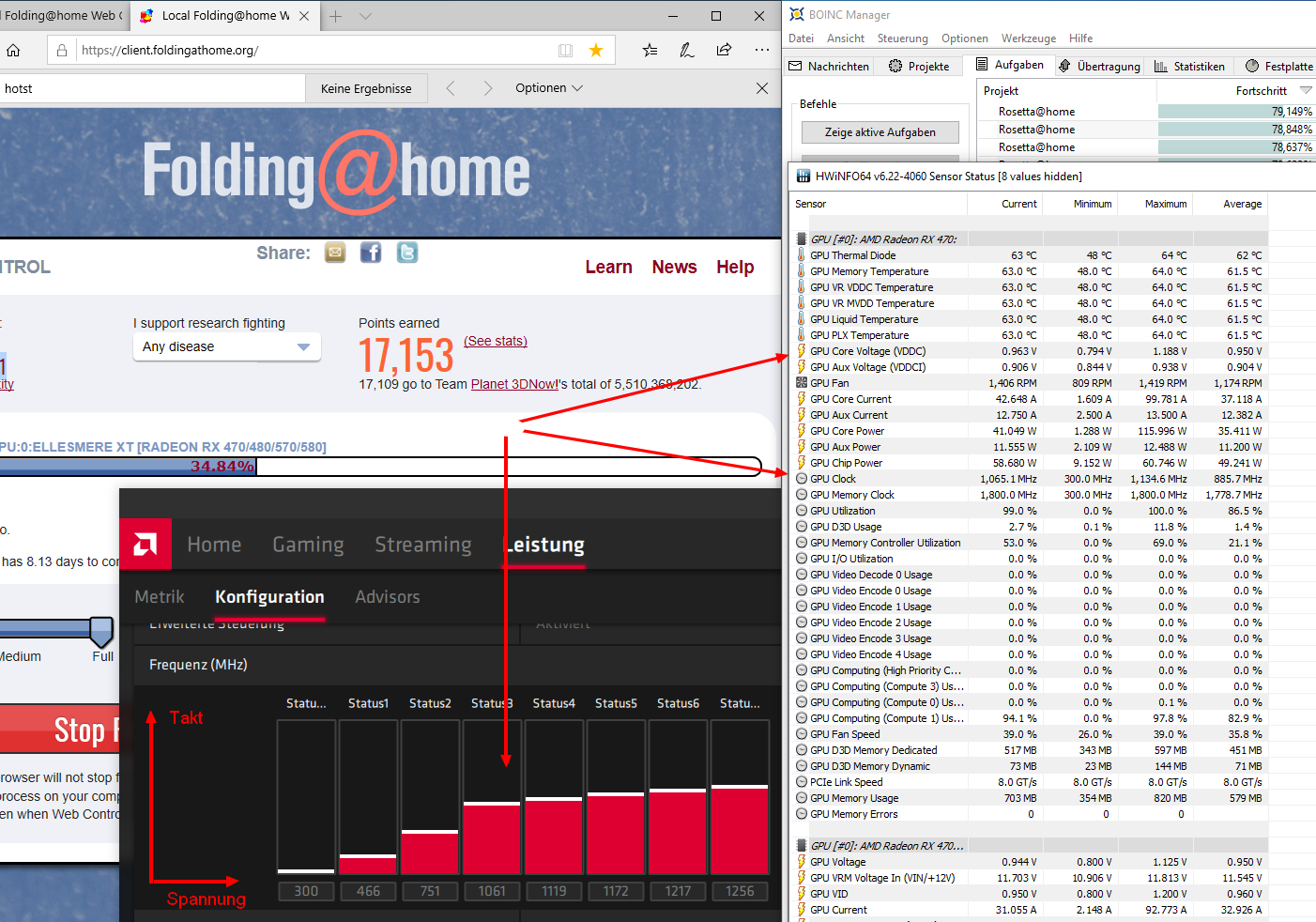Click the Fortschritt column sort arrow
The width and height of the screenshot is (1316, 922).
(1306, 90)
